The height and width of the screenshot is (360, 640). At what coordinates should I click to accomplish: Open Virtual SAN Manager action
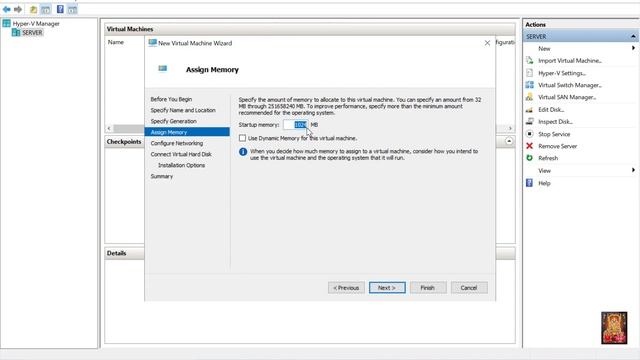567,97
